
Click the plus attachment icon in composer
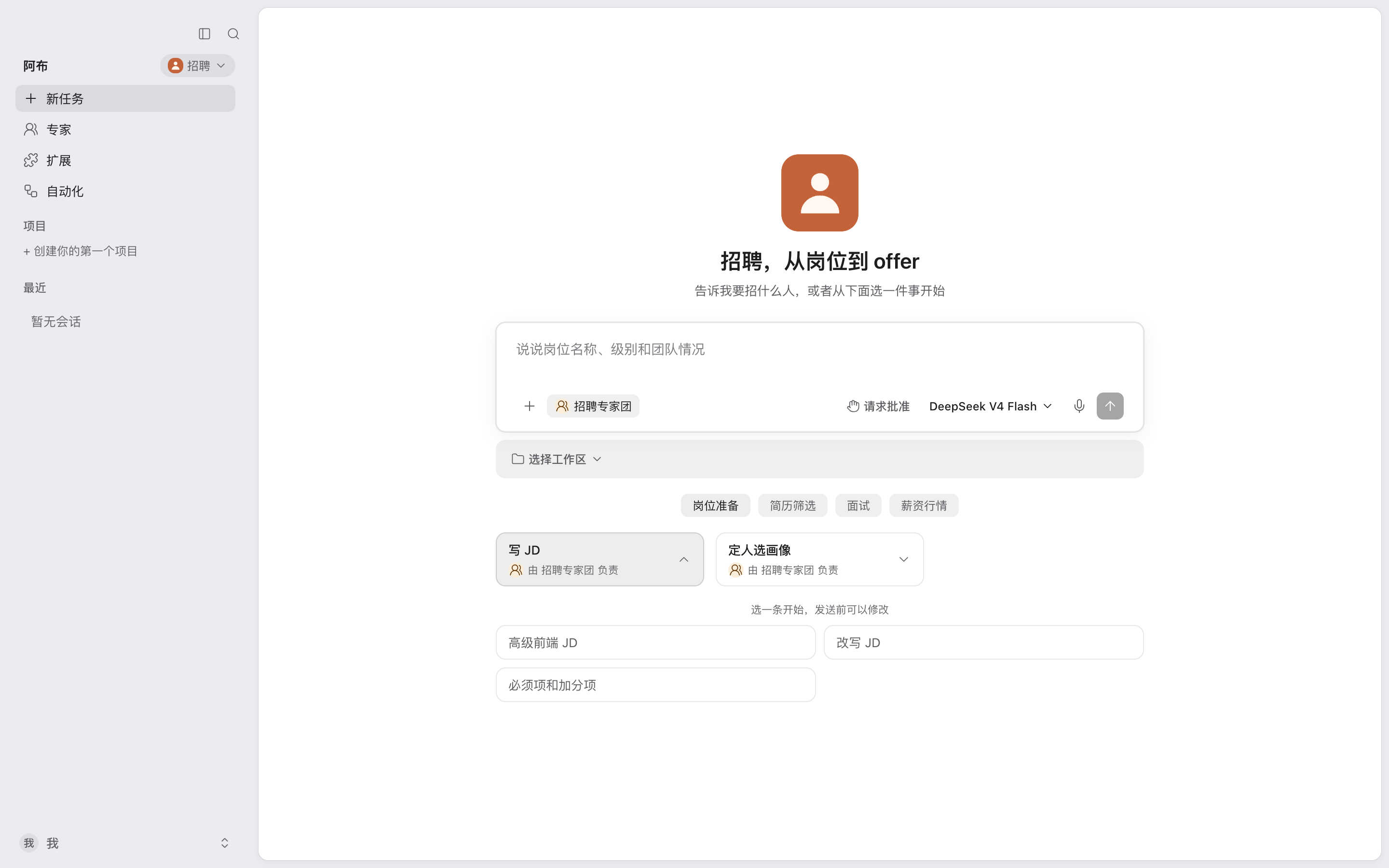[x=529, y=407]
